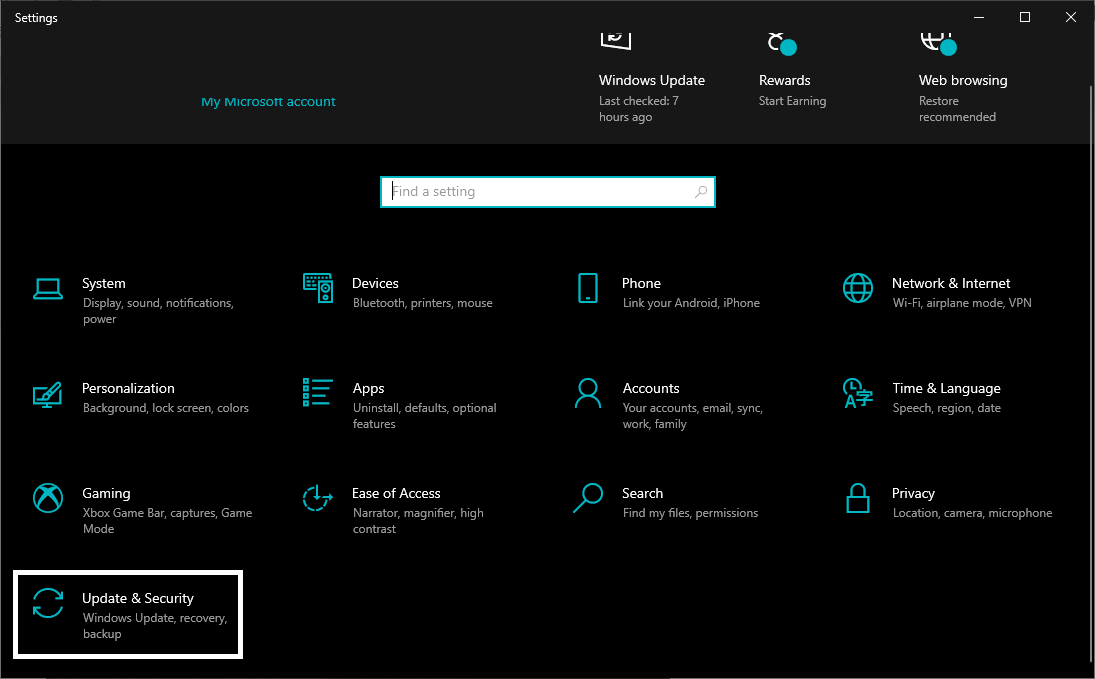Viewport: 1095px width, 679px height.
Task: Open the Phone settings label
Action: point(641,283)
